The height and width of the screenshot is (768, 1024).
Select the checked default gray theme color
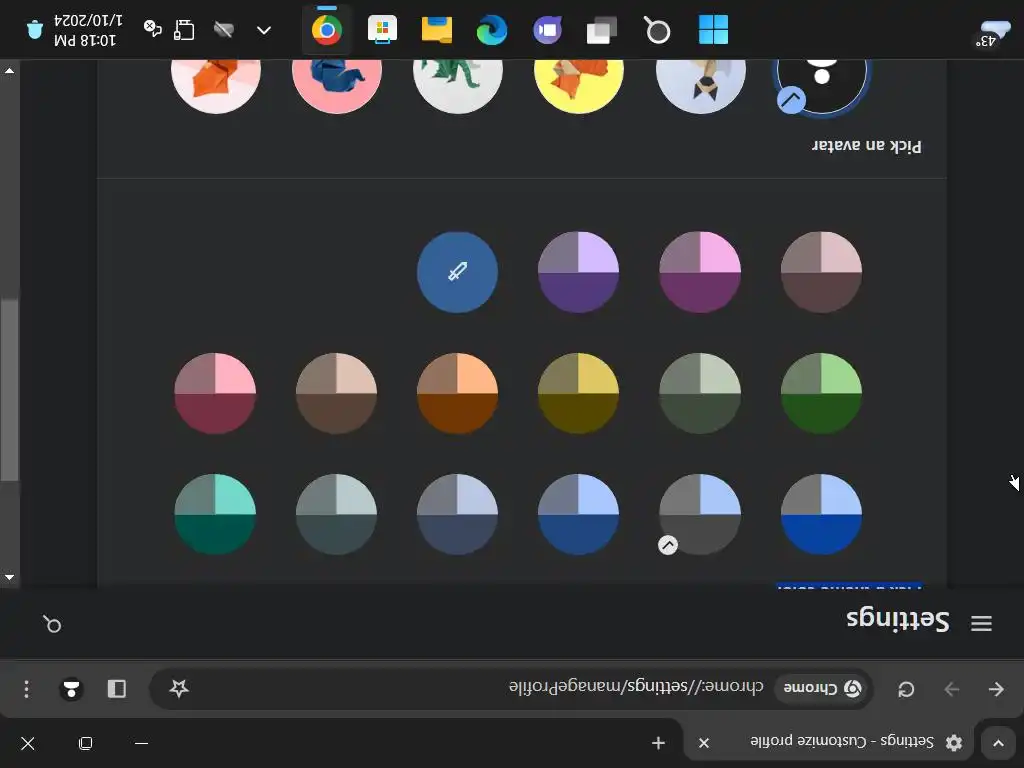[700, 515]
